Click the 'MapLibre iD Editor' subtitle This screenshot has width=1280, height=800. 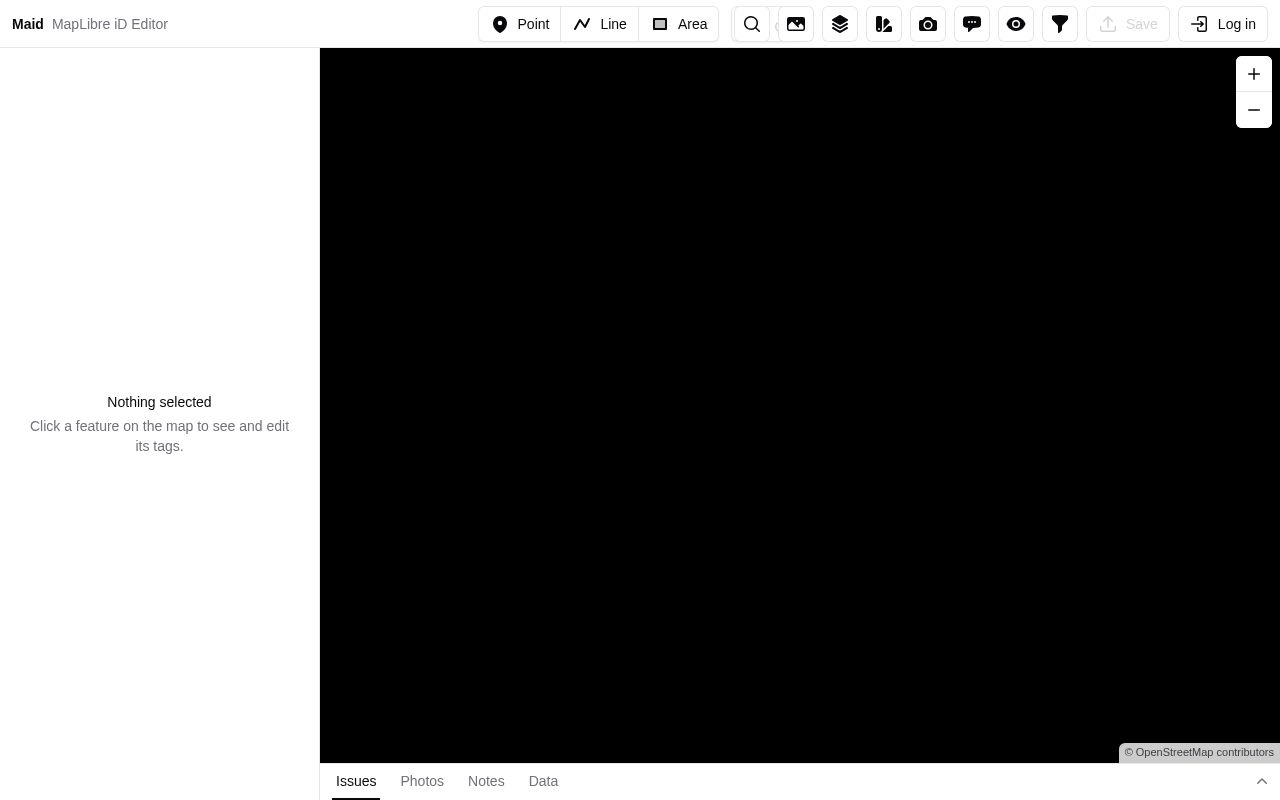click(x=110, y=24)
